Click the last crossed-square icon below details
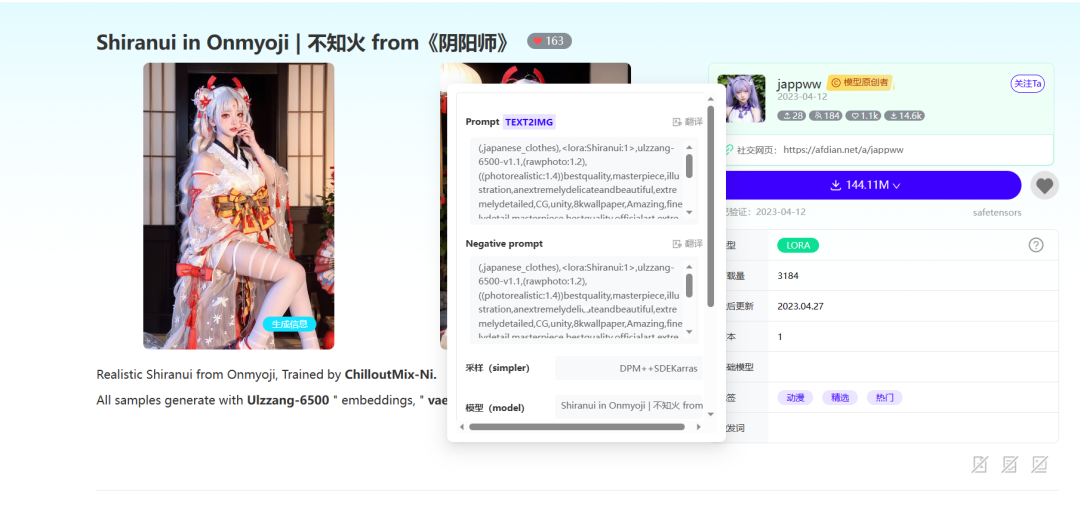 [x=1039, y=464]
